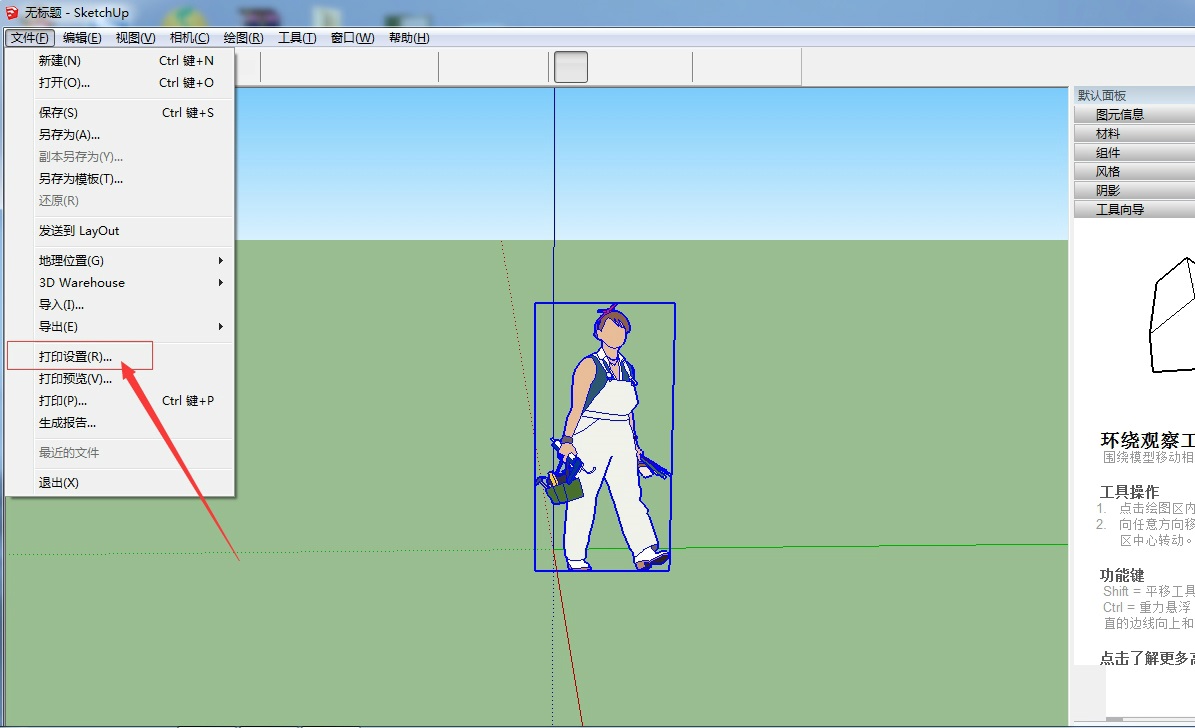Select 发送到 LayOut from the menu
This screenshot has width=1195, height=728.
79,231
